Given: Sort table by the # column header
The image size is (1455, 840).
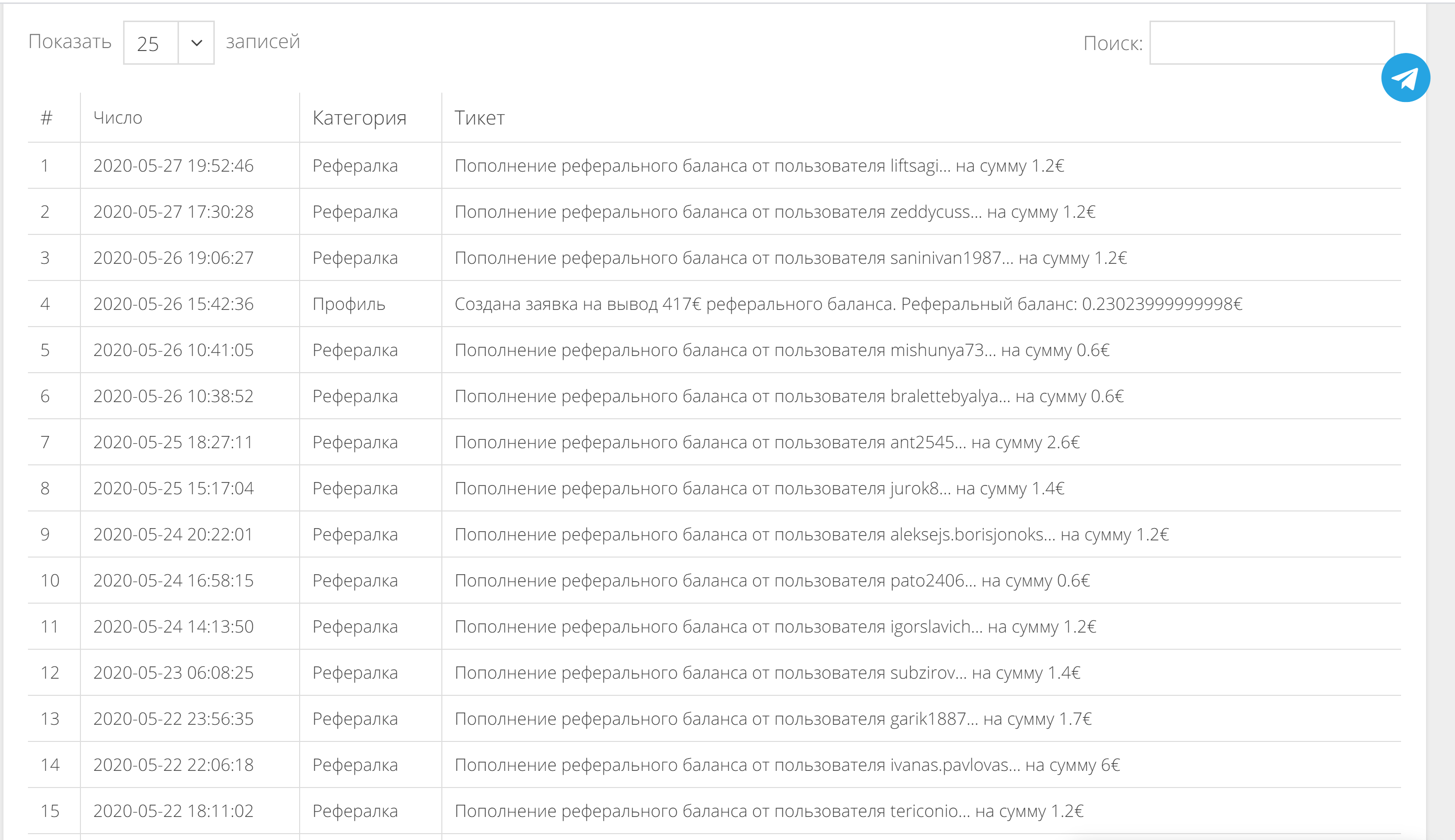Looking at the screenshot, I should (47, 118).
